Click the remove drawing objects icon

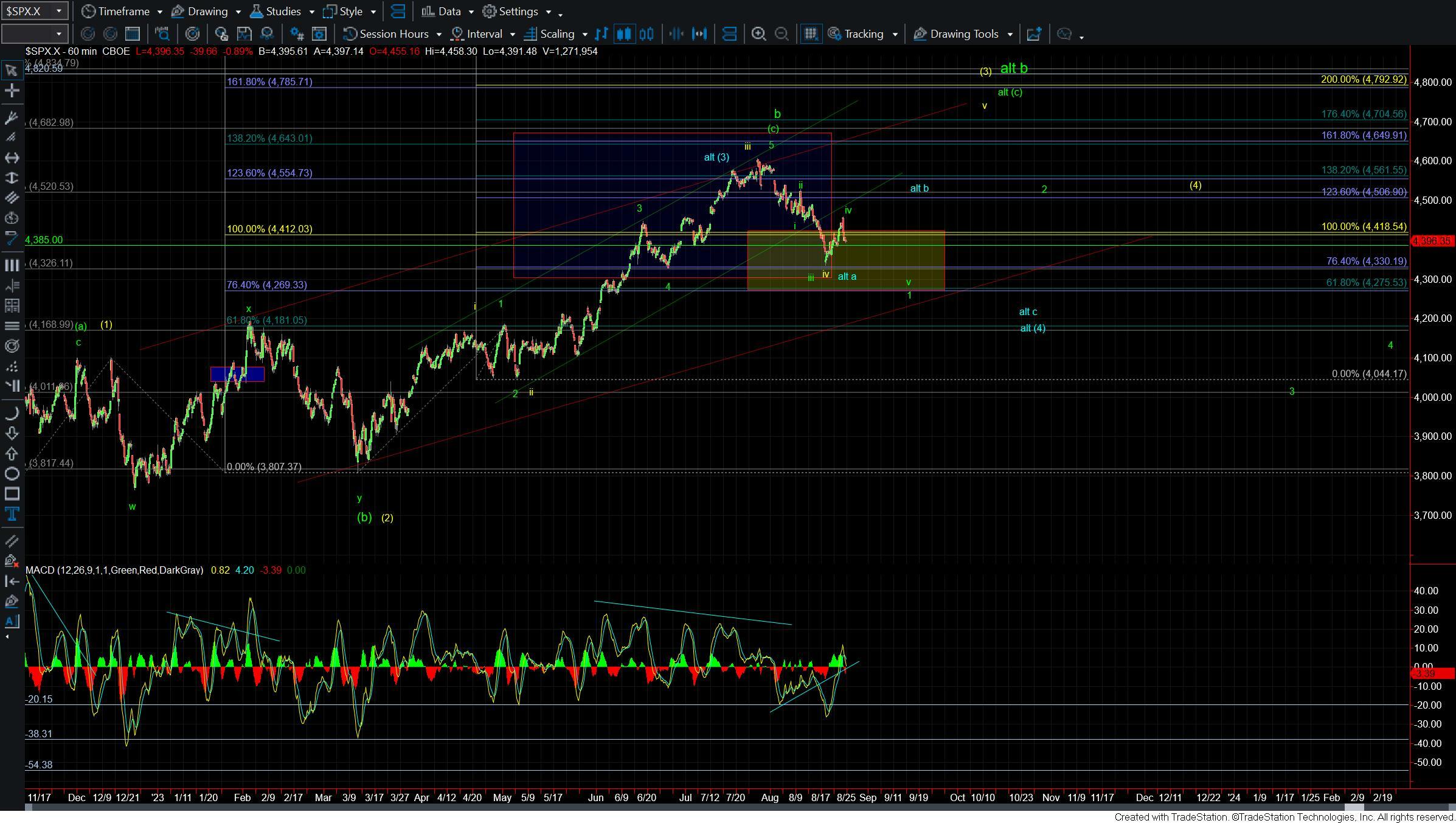[x=11, y=560]
